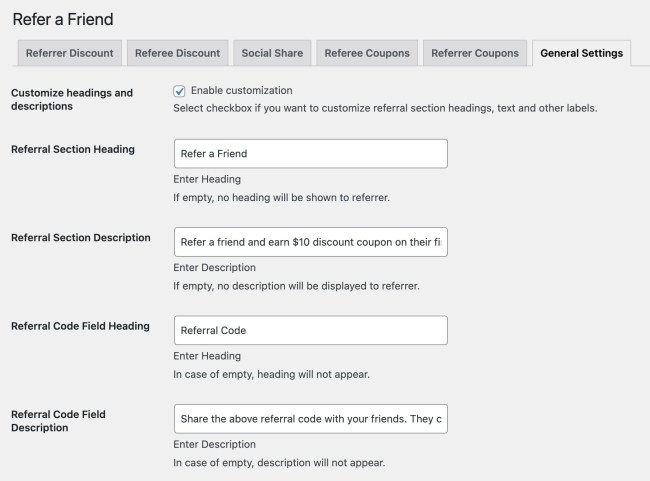
Task: Click into the Referral Section Description input
Action: pyautogui.click(x=310, y=242)
